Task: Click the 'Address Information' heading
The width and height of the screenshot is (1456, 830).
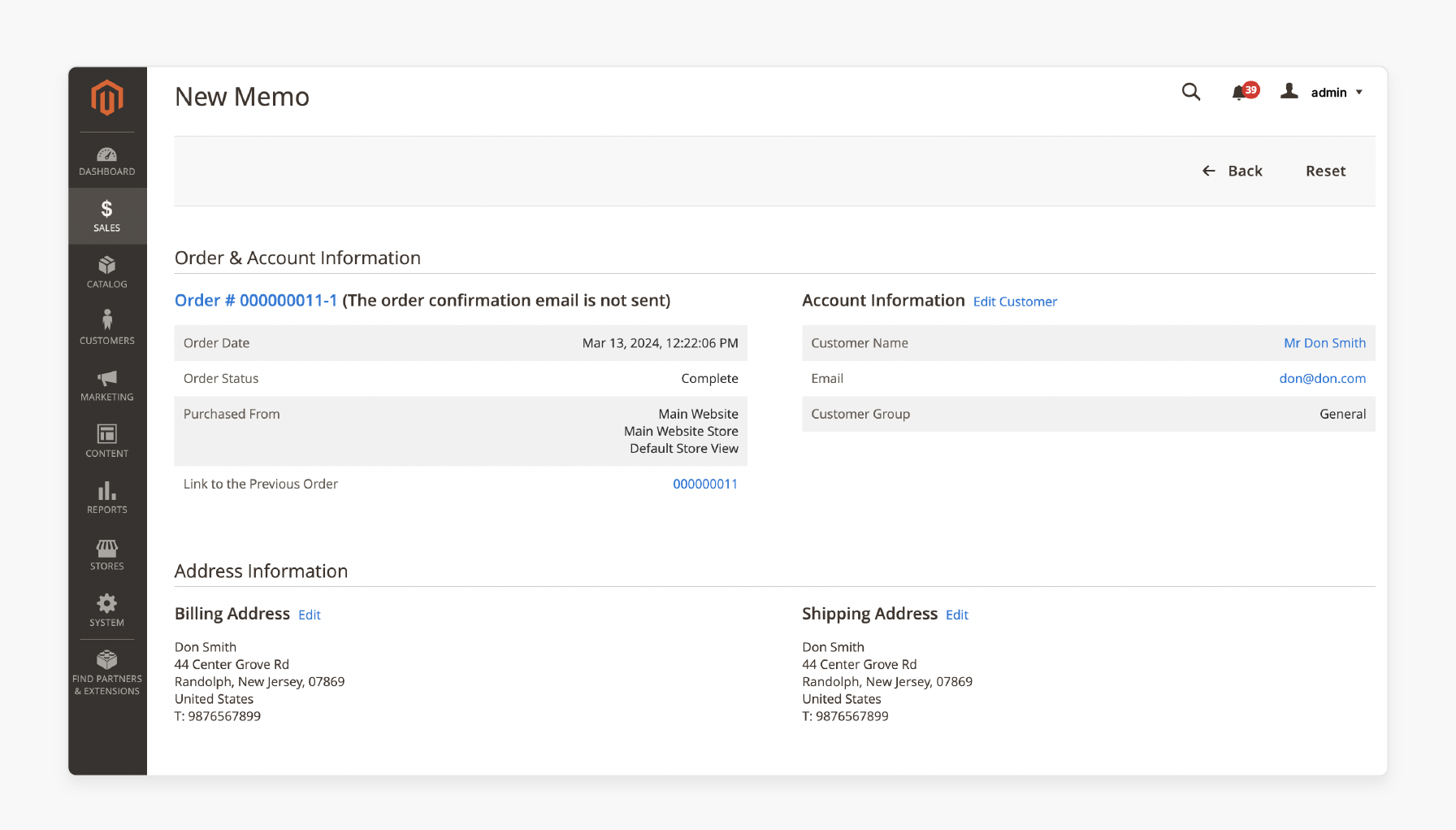Action: click(261, 571)
